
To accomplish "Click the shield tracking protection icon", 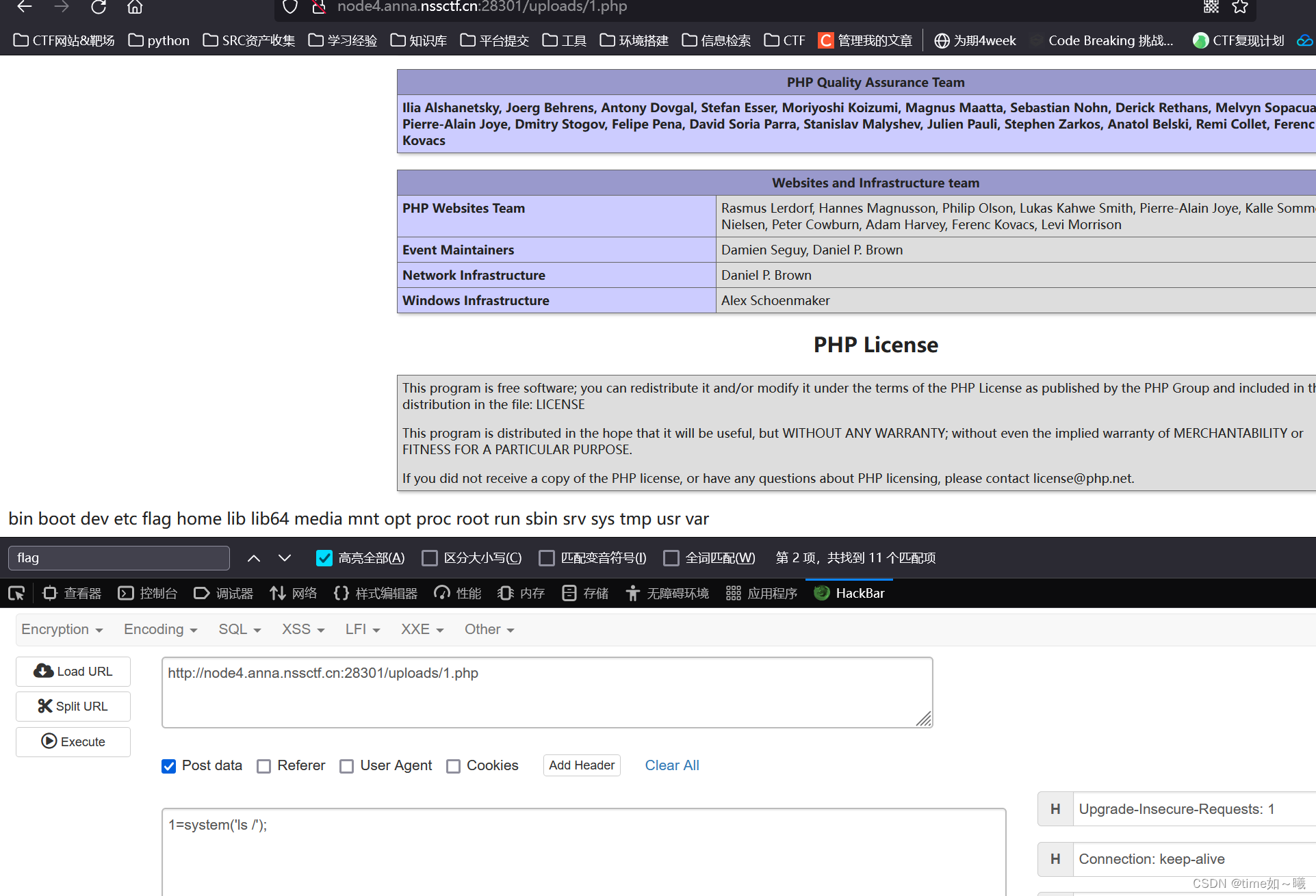I will pos(290,7).
